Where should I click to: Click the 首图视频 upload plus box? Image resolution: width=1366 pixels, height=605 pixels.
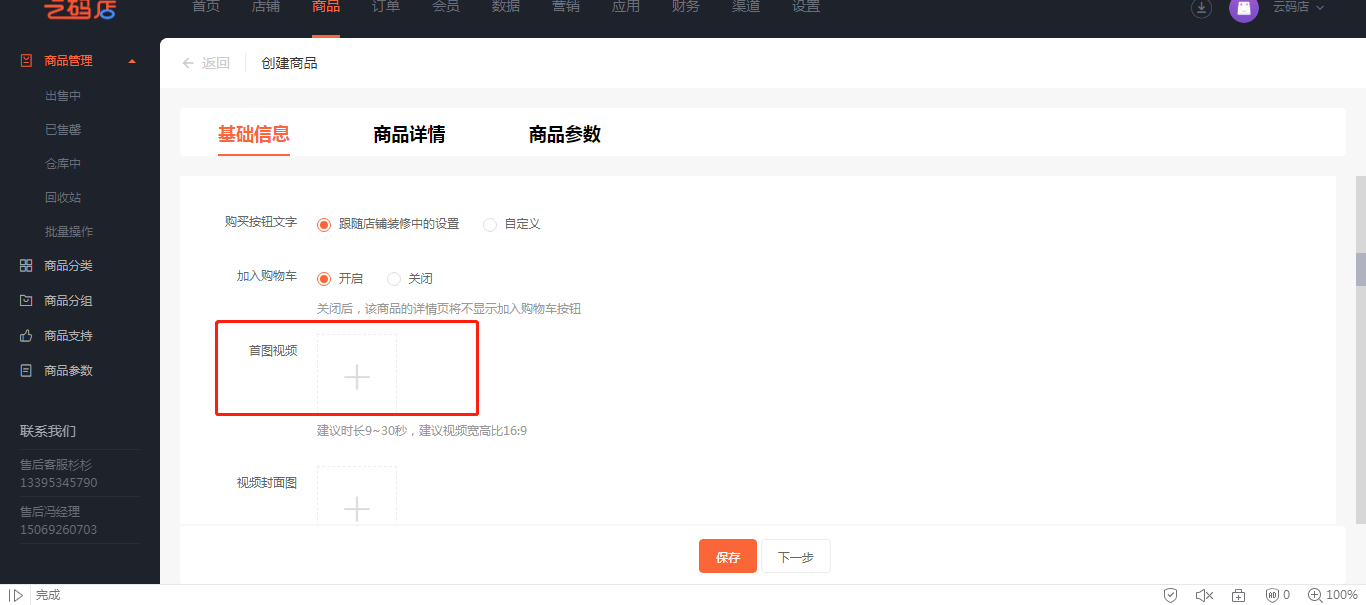pyautogui.click(x=357, y=376)
